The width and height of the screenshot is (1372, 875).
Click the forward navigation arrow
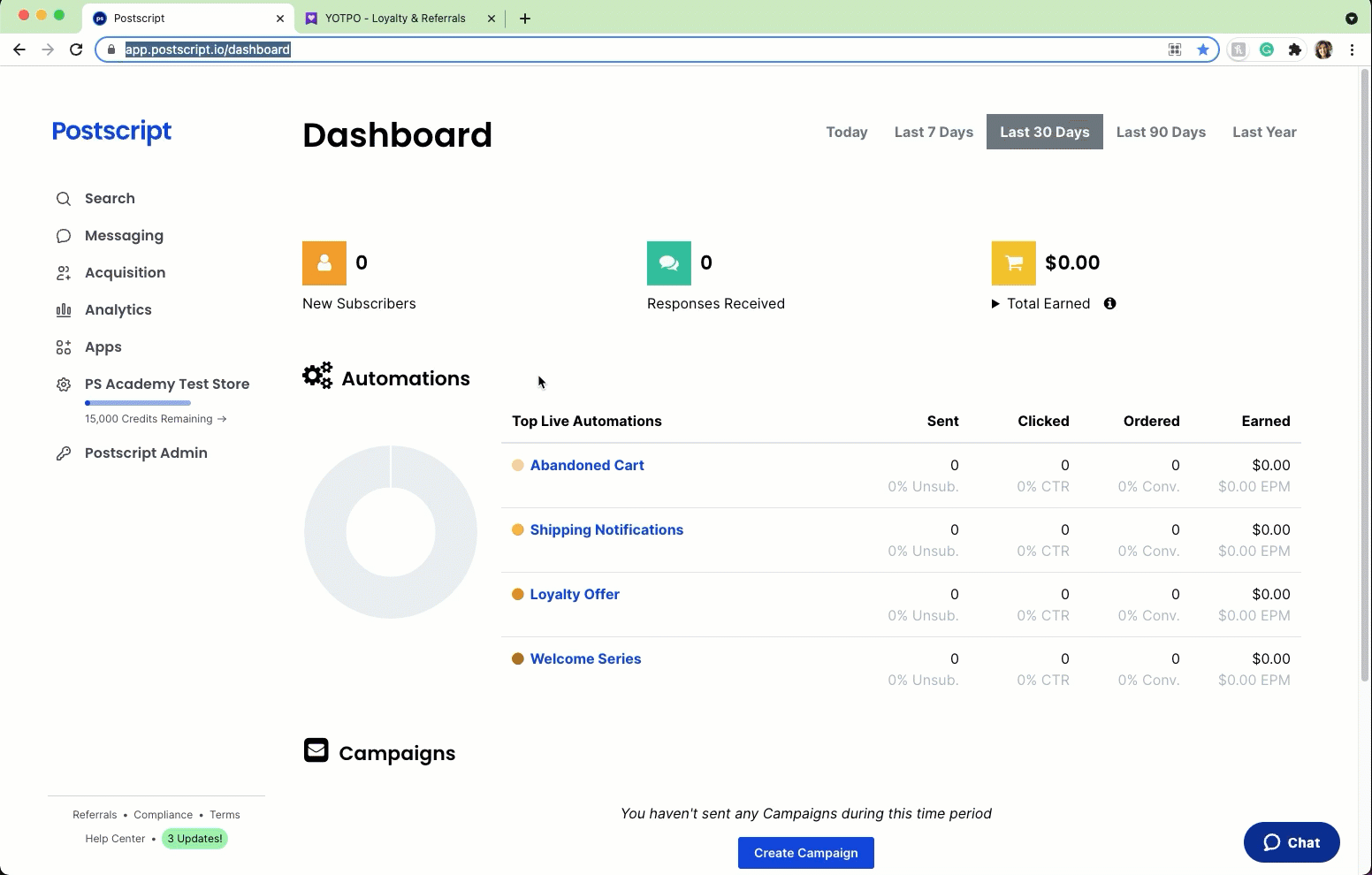(48, 49)
